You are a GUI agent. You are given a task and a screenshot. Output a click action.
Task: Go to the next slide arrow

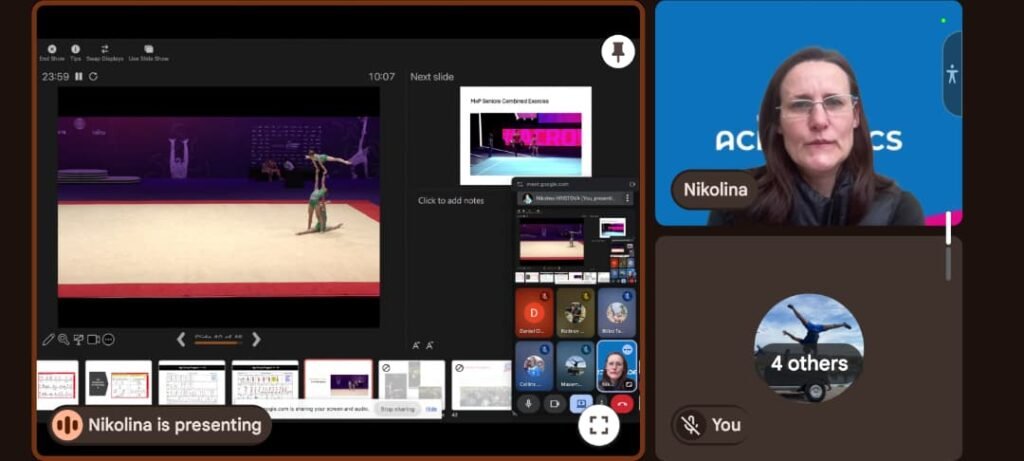[x=256, y=339]
